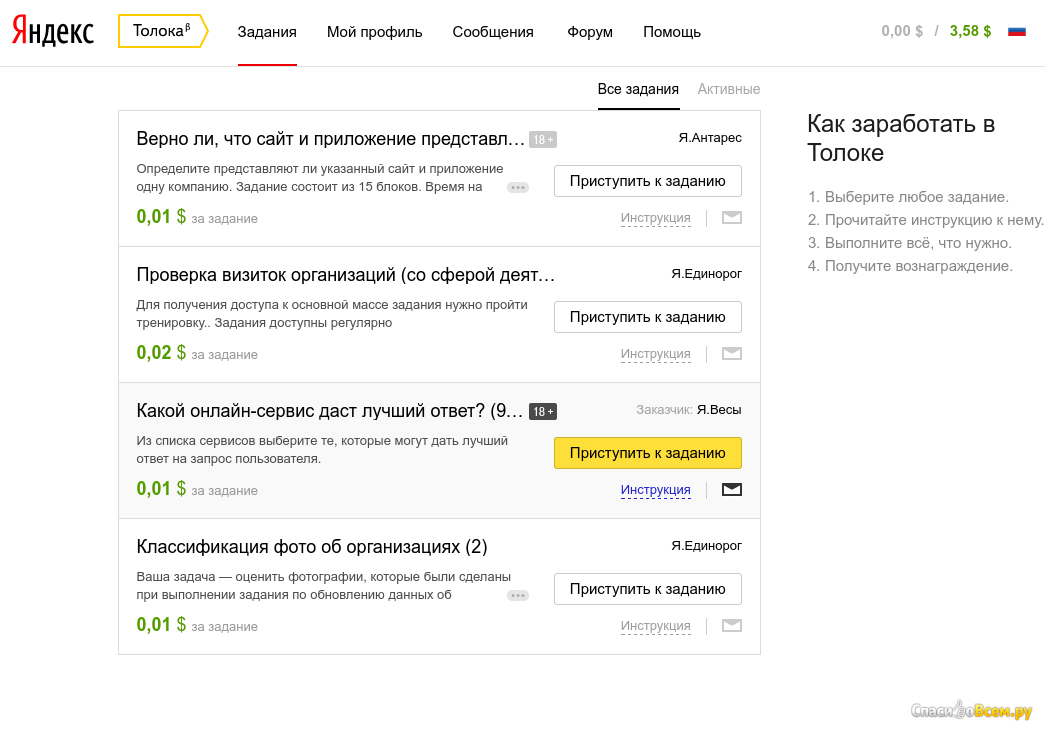Click 0,01 $ price of 'Верно ли' task

pyautogui.click(x=161, y=217)
